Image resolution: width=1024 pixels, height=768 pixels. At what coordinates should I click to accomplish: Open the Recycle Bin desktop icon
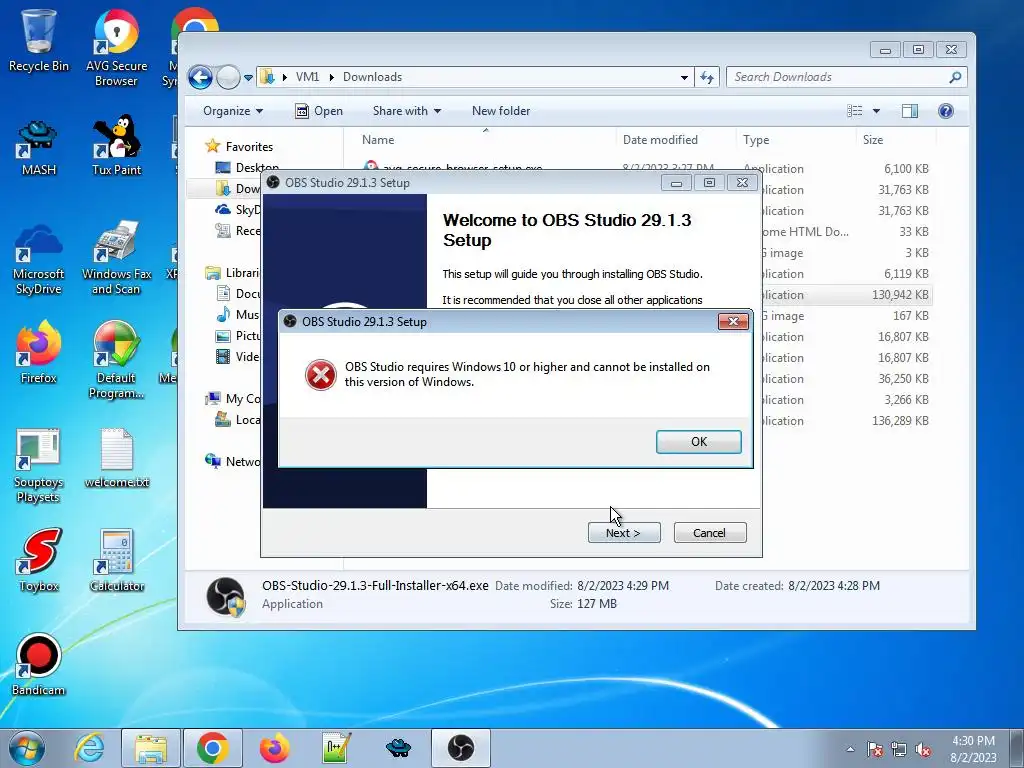point(39,40)
